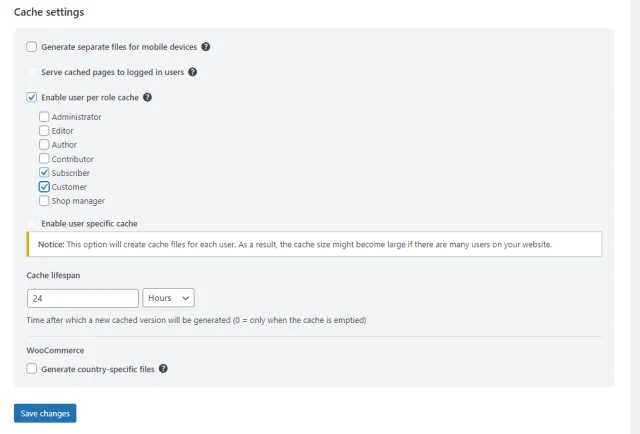Select the Author role checkbox
640x434 pixels.
tap(44, 145)
